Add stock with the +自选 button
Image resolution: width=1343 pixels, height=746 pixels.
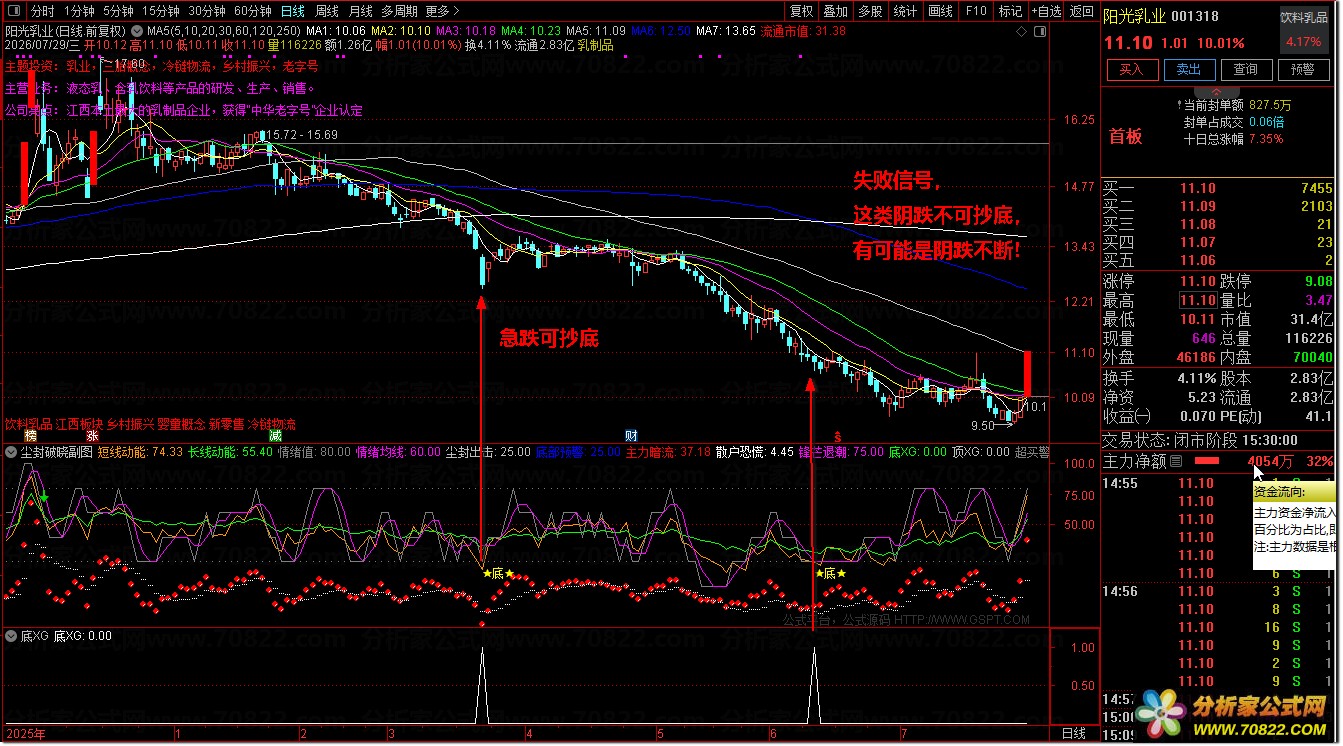(x=1046, y=12)
